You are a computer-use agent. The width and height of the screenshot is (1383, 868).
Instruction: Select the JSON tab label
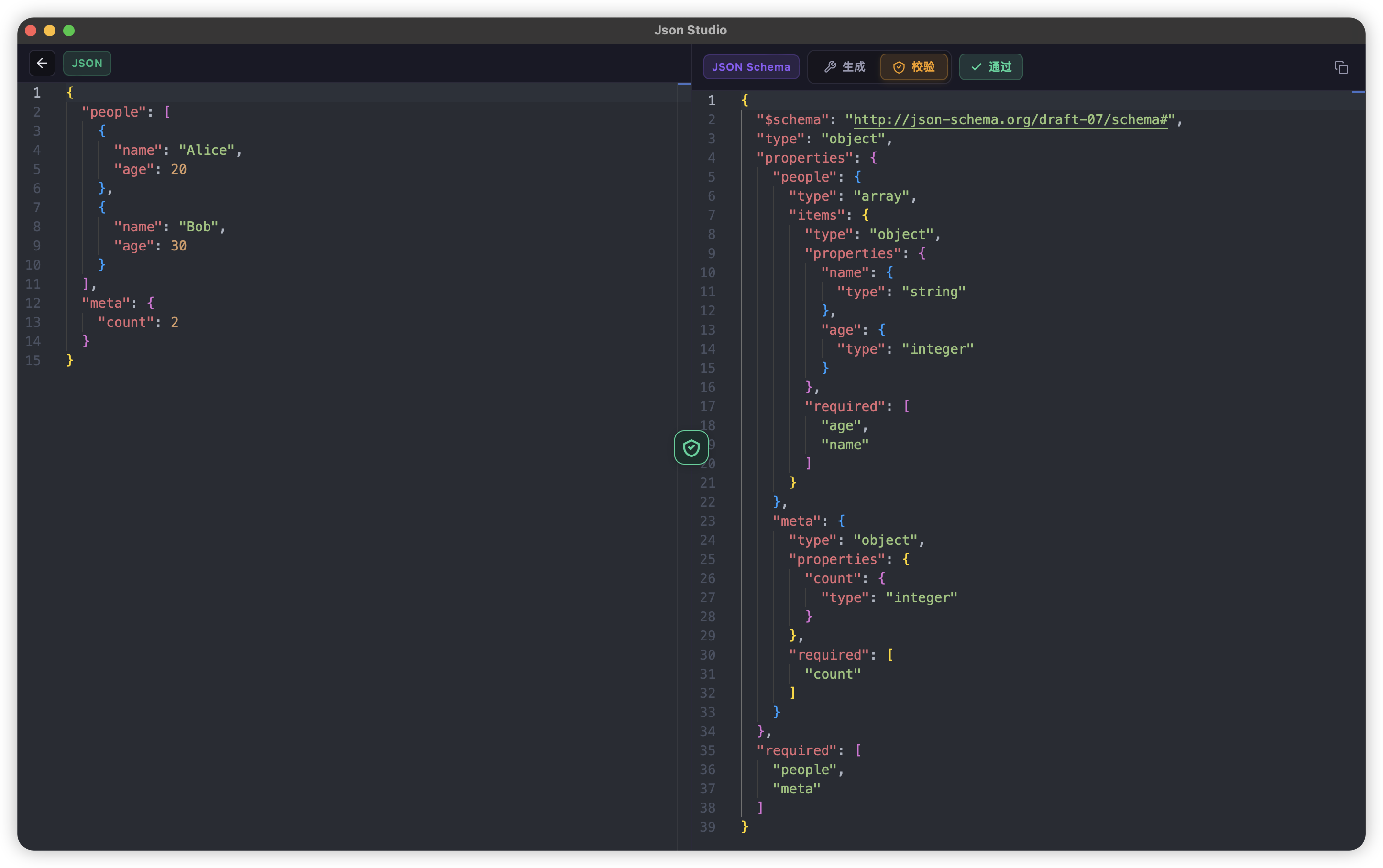[x=87, y=63]
